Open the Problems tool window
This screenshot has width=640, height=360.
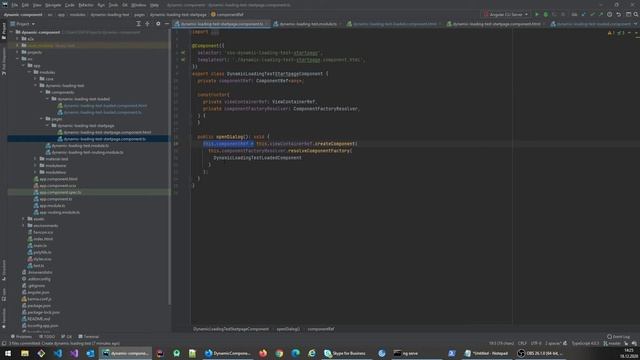[x=21, y=337]
